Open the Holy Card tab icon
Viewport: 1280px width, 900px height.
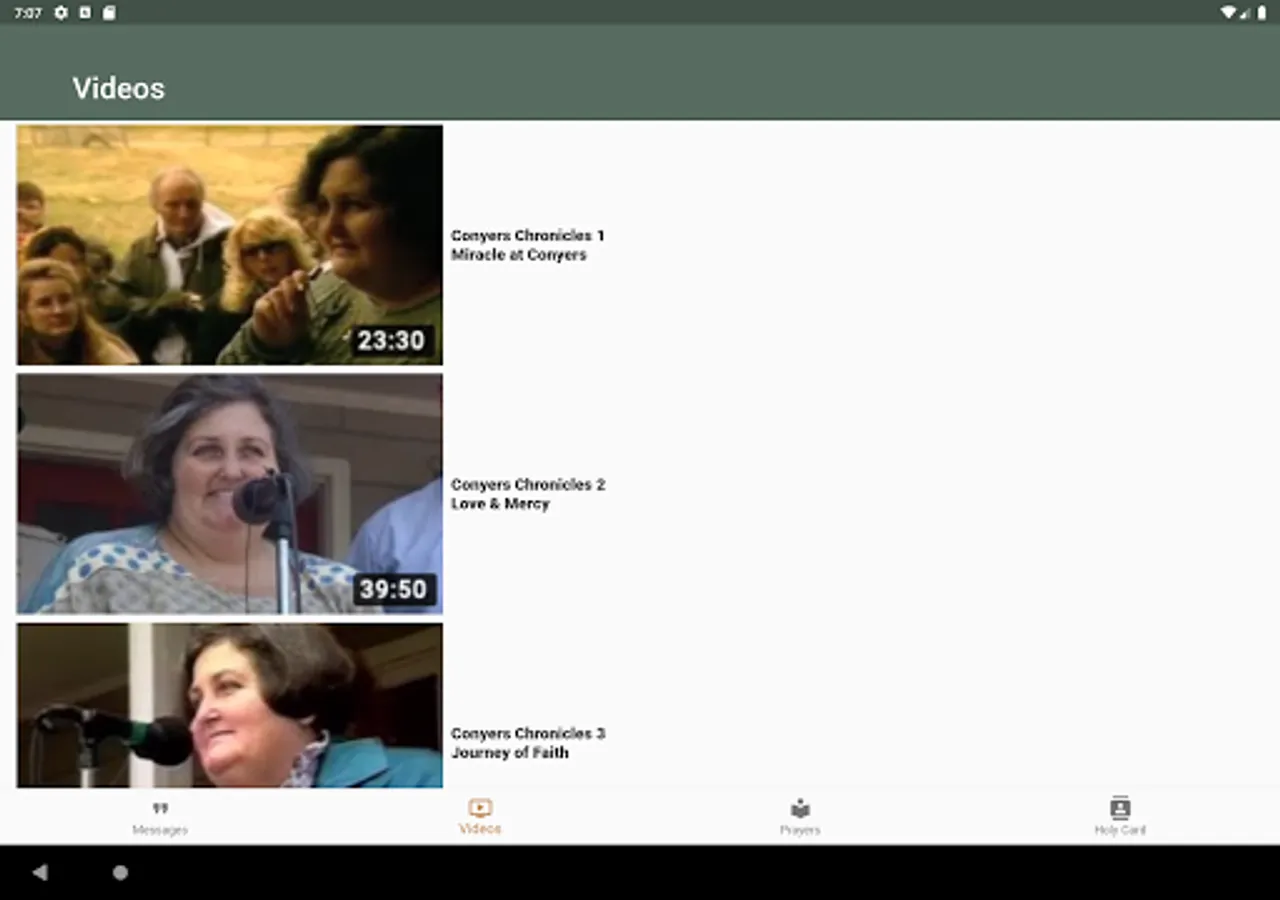coord(1120,808)
